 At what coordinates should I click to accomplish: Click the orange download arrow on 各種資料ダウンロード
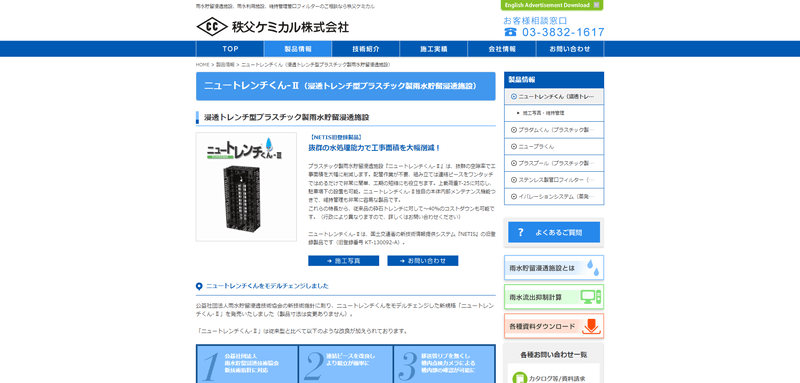(x=591, y=326)
